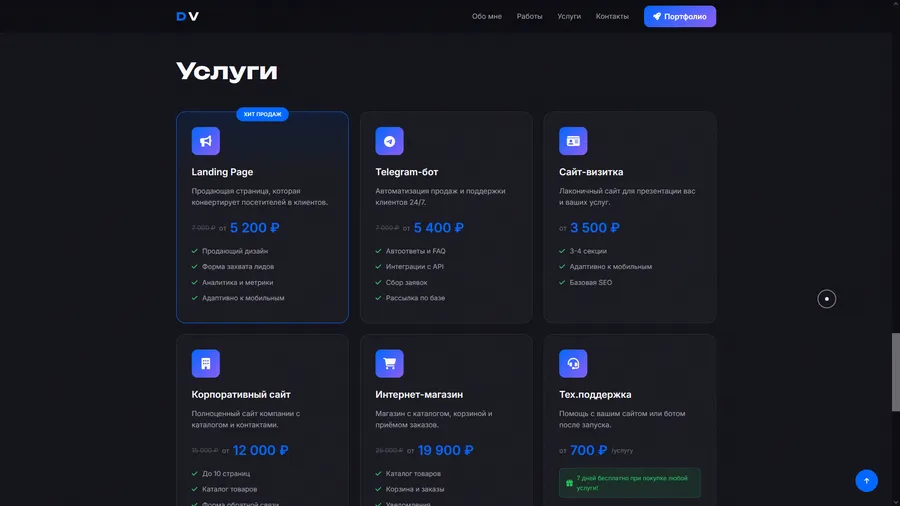This screenshot has width=900, height=506.
Task: Select the Landing Page title
Action: pyautogui.click(x=222, y=172)
